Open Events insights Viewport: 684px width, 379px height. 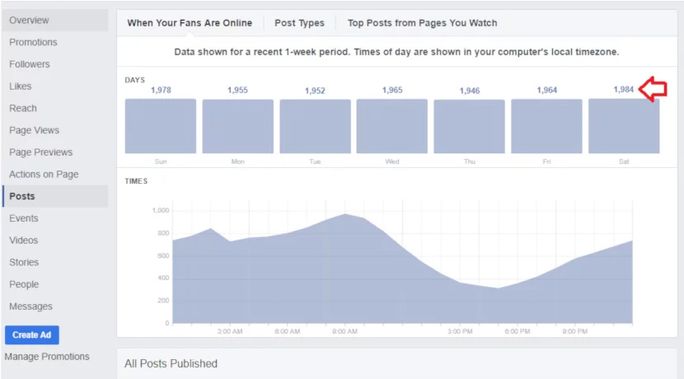coord(24,218)
